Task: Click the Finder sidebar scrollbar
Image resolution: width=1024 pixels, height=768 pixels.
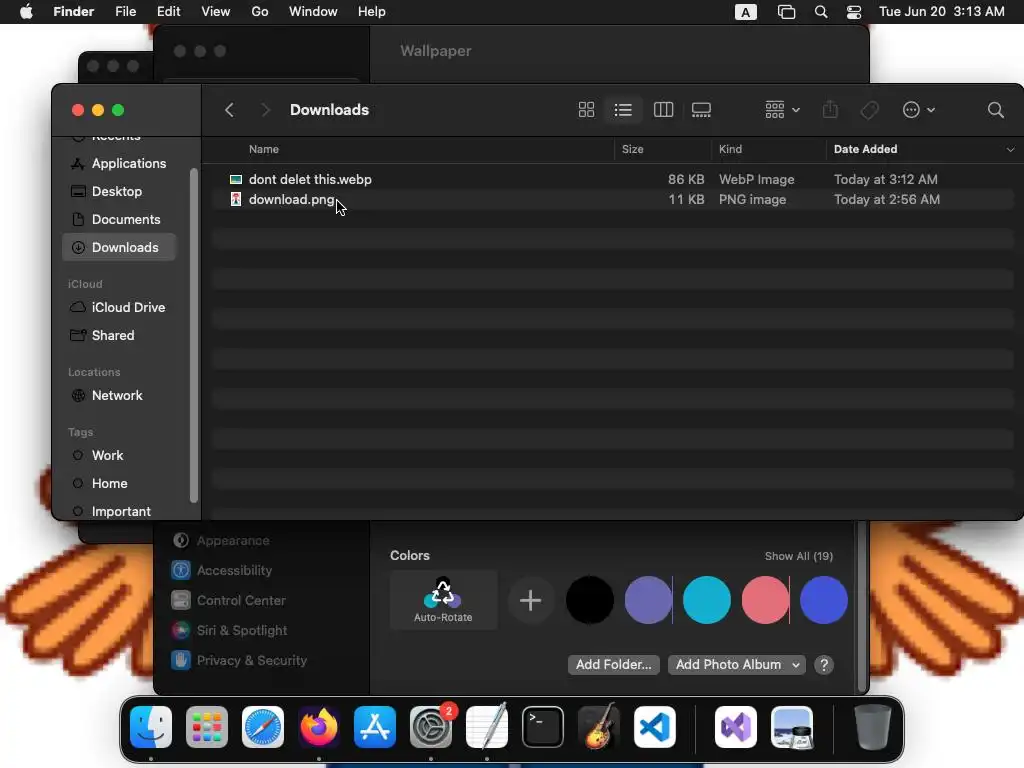Action: (193, 335)
